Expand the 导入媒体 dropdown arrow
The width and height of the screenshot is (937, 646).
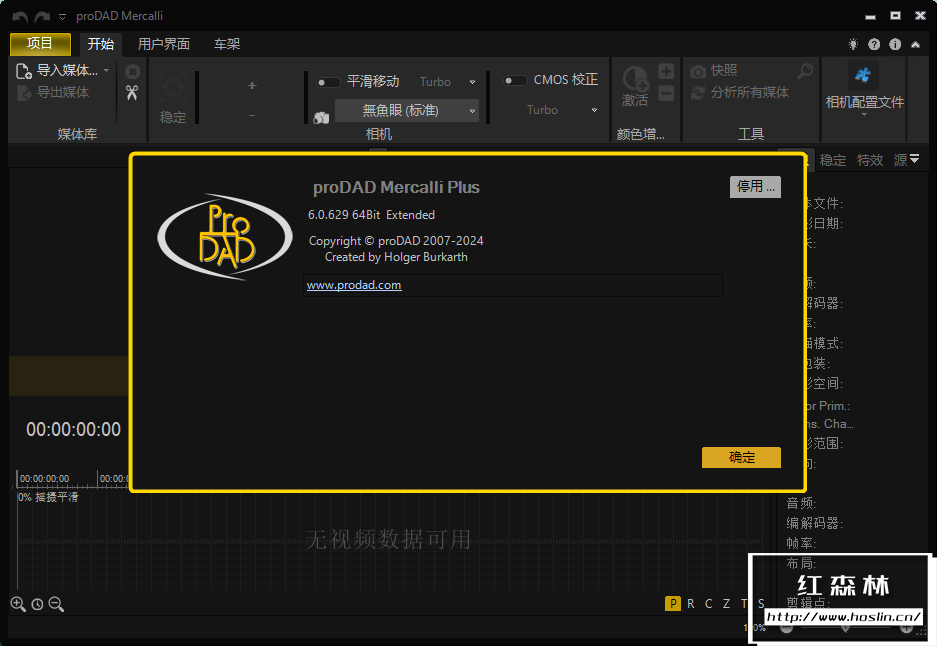(x=106, y=71)
